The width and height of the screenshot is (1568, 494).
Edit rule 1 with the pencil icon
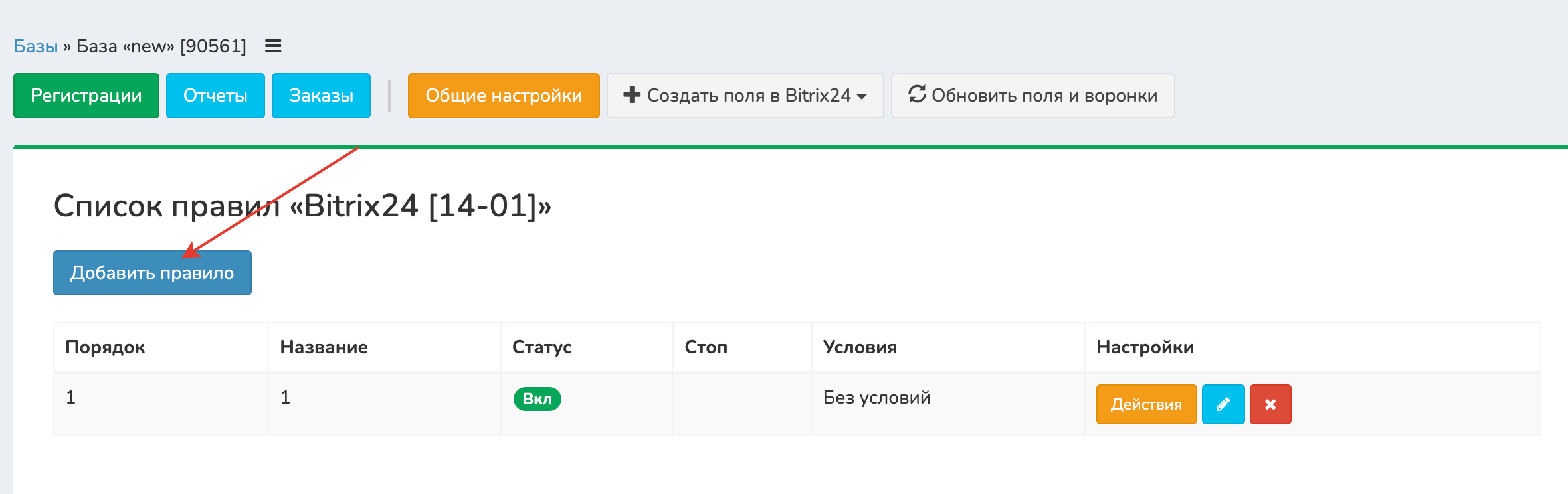click(x=1223, y=404)
